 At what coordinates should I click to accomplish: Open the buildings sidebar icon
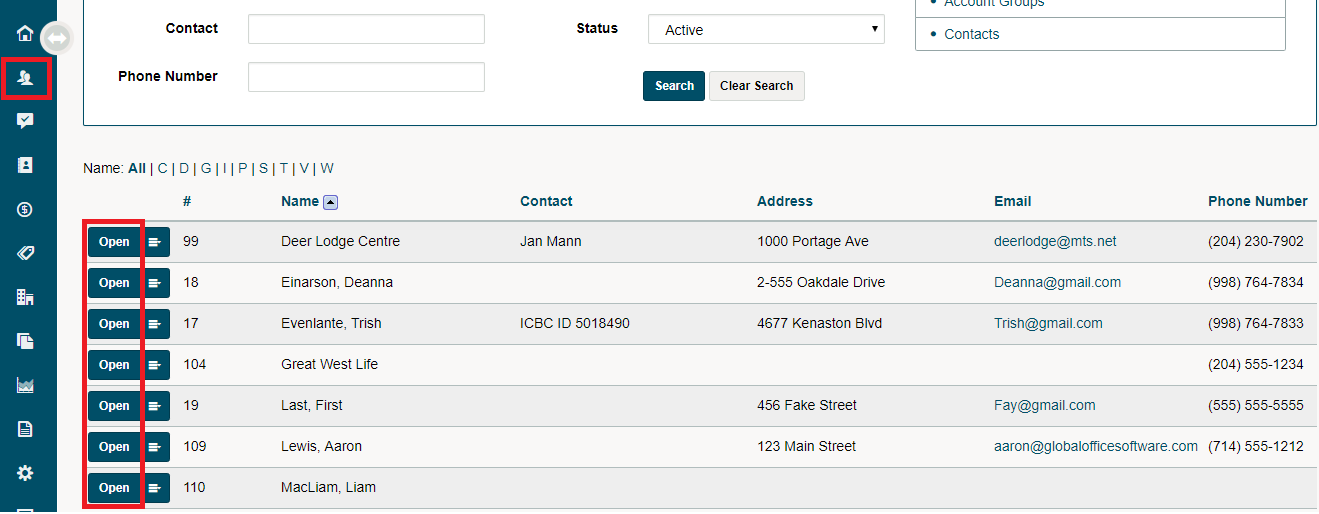coord(26,297)
